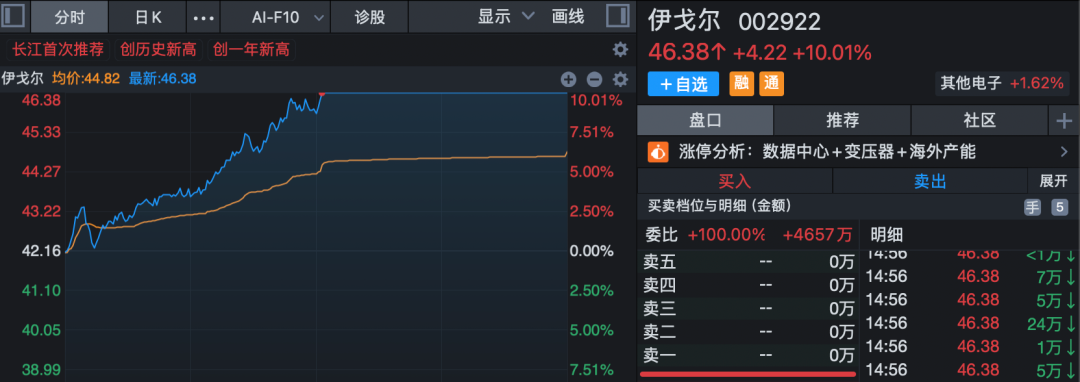This screenshot has width=1080, height=382.
Task: Click the 42.16 baseline price label
Action: (x=42, y=251)
